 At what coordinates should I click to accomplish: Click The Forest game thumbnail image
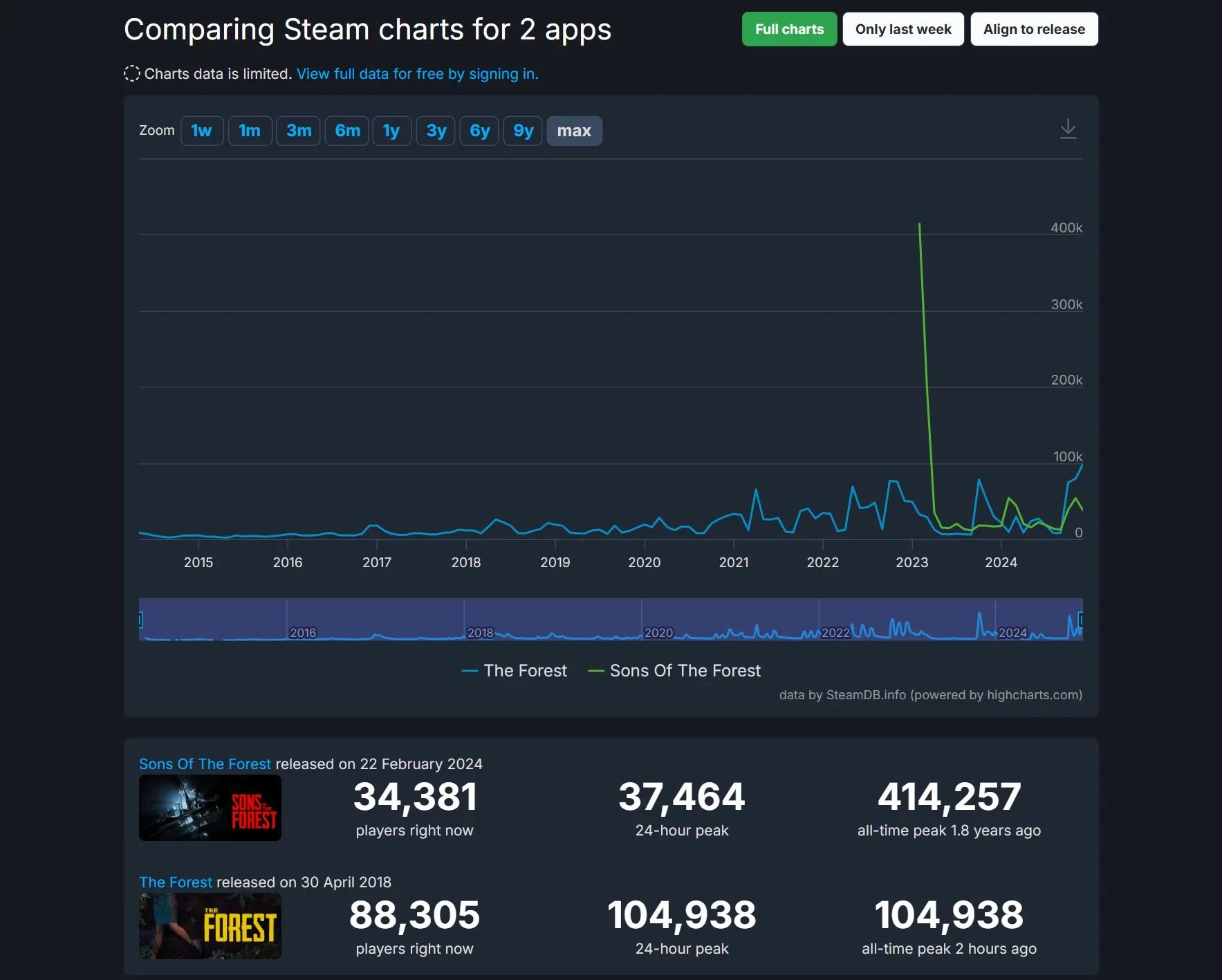(210, 925)
